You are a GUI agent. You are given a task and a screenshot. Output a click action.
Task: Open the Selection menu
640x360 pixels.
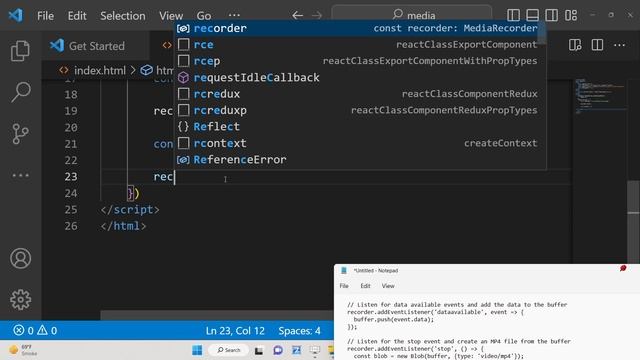click(123, 16)
